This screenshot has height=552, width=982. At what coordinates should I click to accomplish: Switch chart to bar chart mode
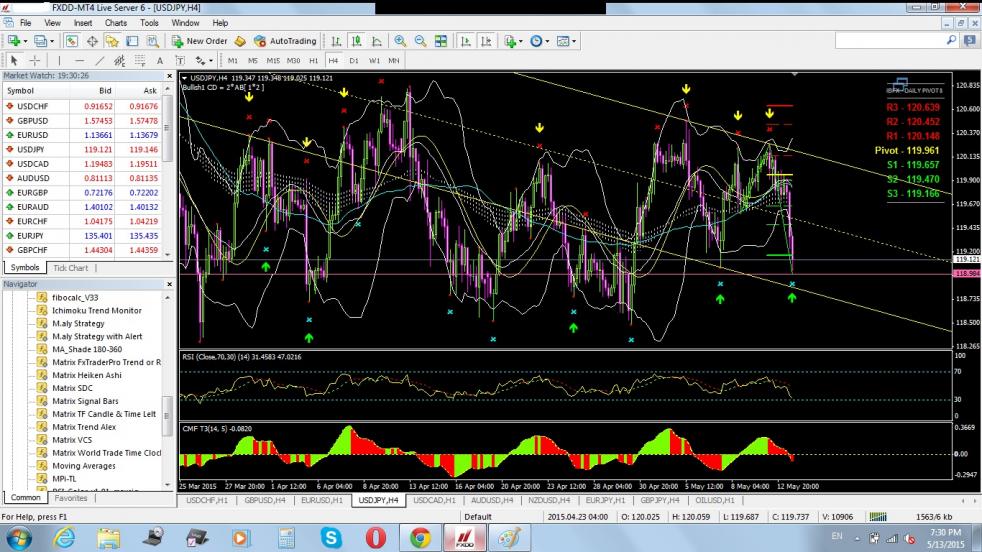point(336,41)
